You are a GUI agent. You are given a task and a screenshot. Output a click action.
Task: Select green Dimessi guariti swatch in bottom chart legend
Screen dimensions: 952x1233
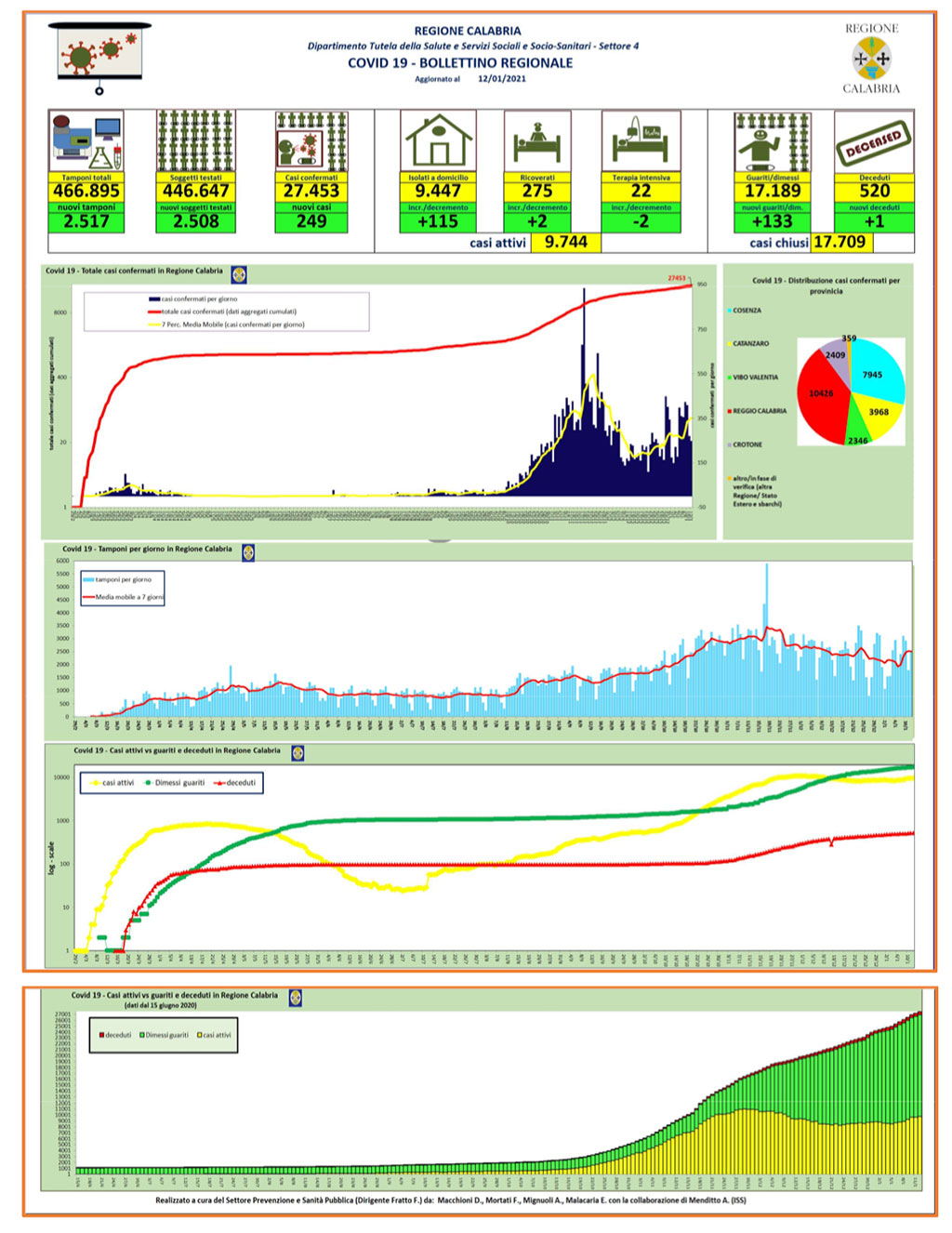[141, 1035]
